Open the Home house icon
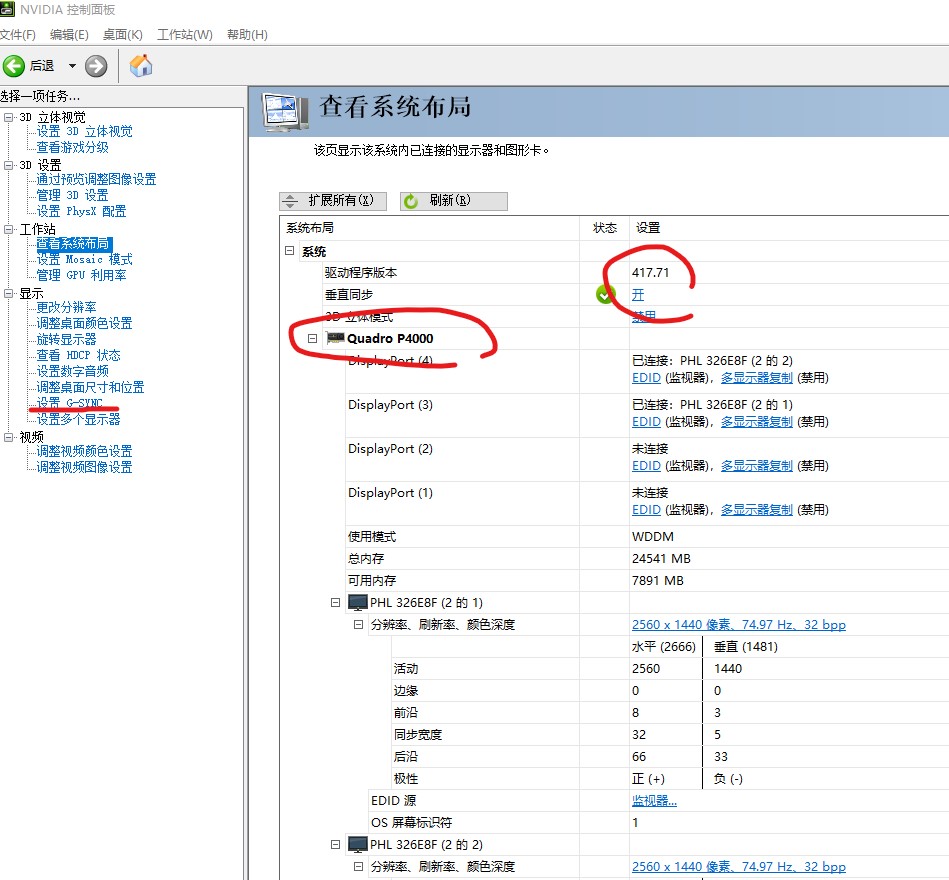Image resolution: width=949 pixels, height=880 pixels. pos(141,65)
